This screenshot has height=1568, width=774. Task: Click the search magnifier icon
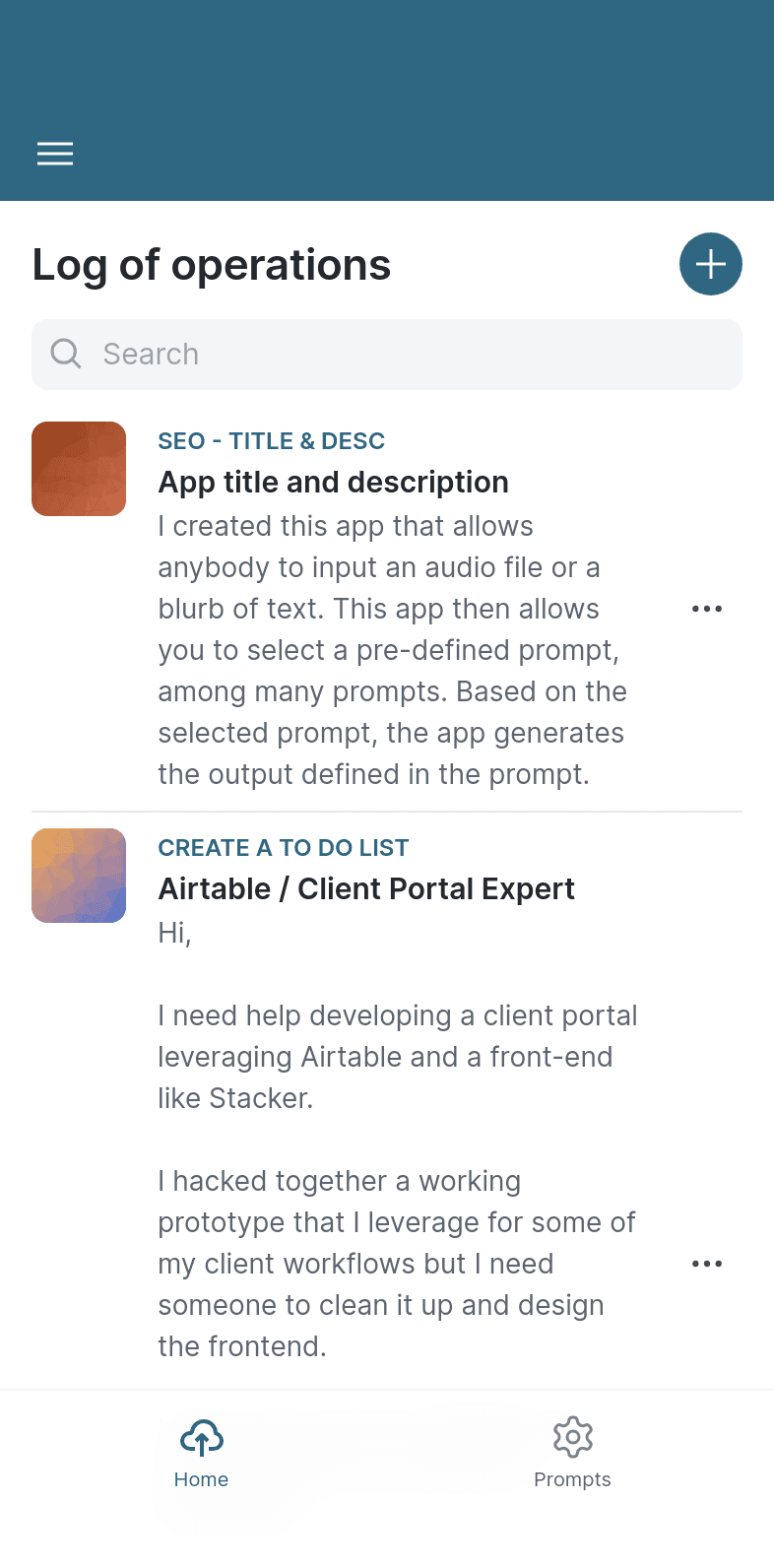[66, 354]
